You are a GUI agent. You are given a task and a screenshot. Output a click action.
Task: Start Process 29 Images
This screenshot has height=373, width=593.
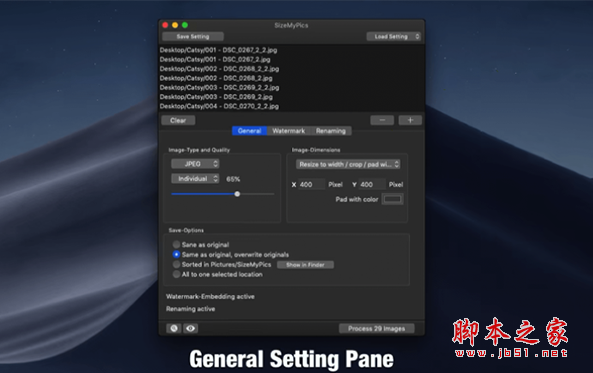point(377,328)
